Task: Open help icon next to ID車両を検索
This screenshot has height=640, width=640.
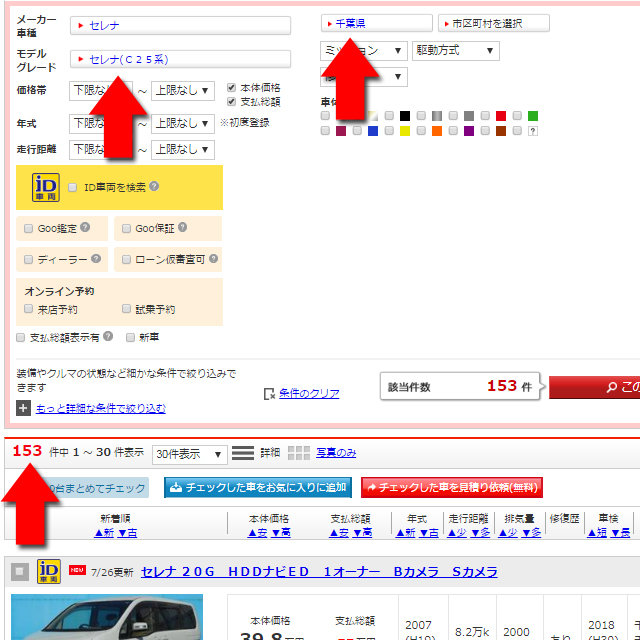Action: point(154,186)
